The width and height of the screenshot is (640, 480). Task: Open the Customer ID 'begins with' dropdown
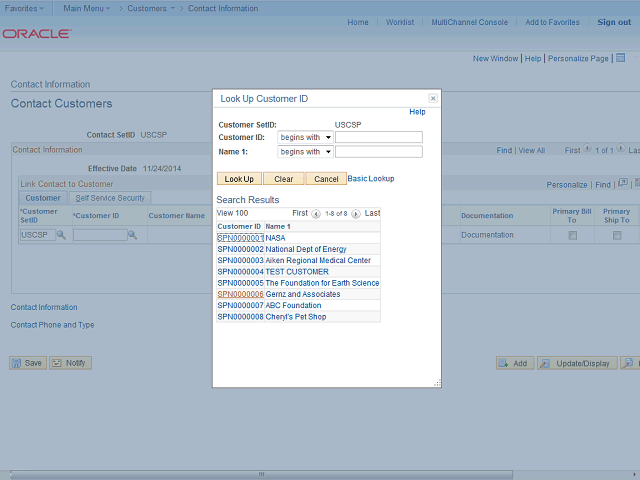click(305, 137)
